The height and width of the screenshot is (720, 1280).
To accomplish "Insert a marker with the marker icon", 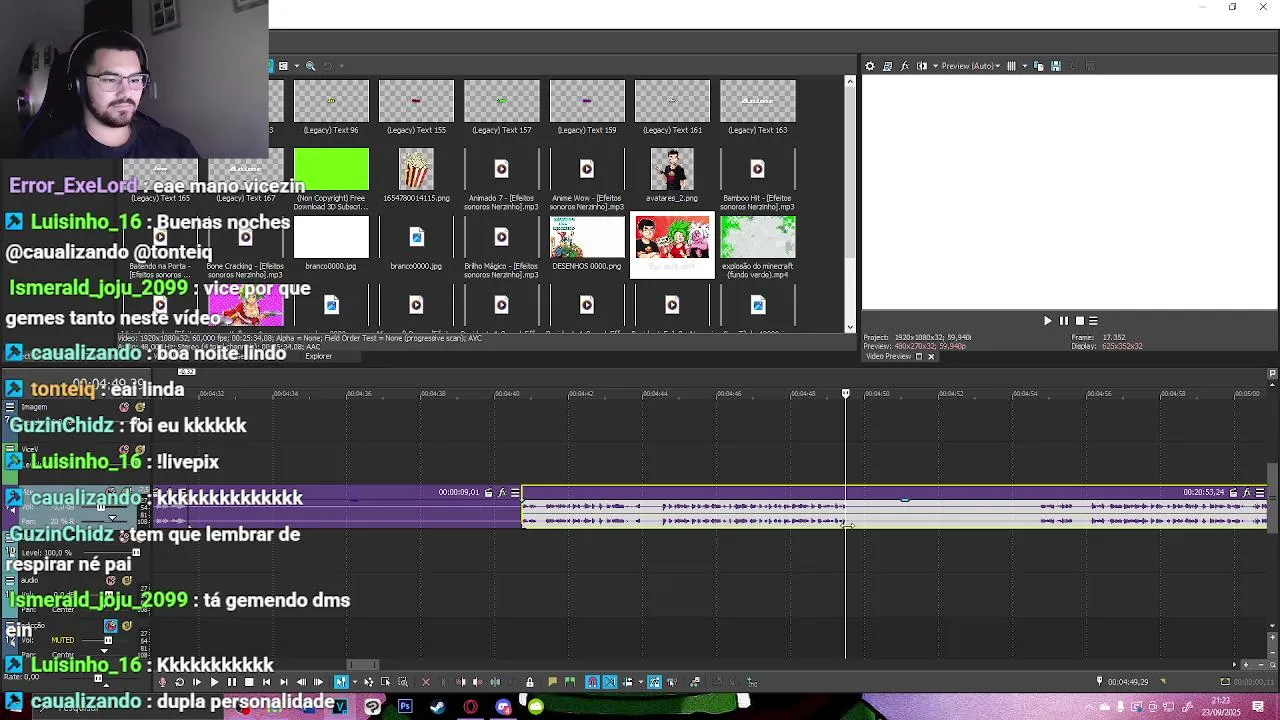I will pyautogui.click(x=552, y=682).
